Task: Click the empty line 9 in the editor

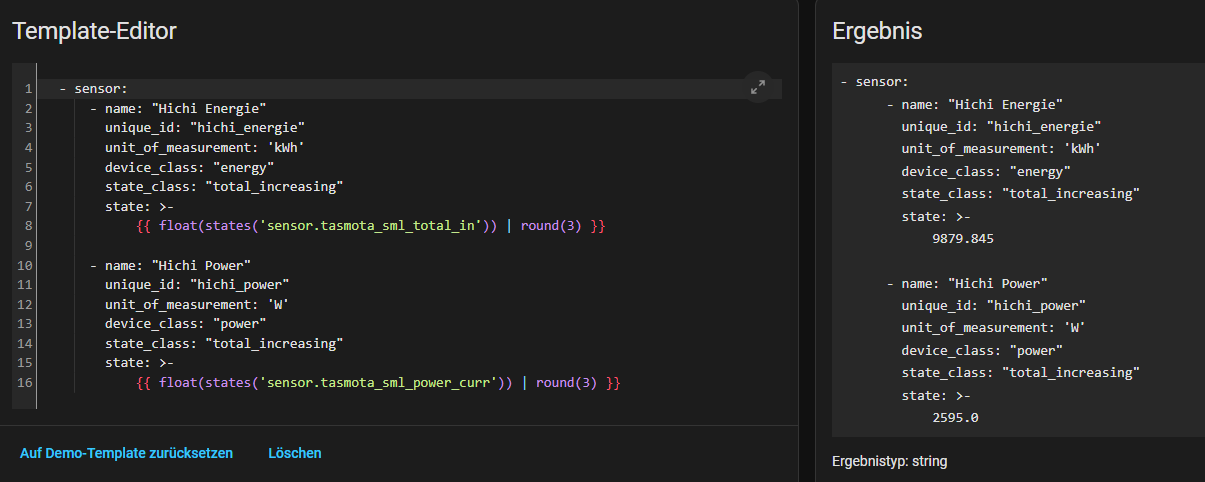Action: click(x=300, y=246)
